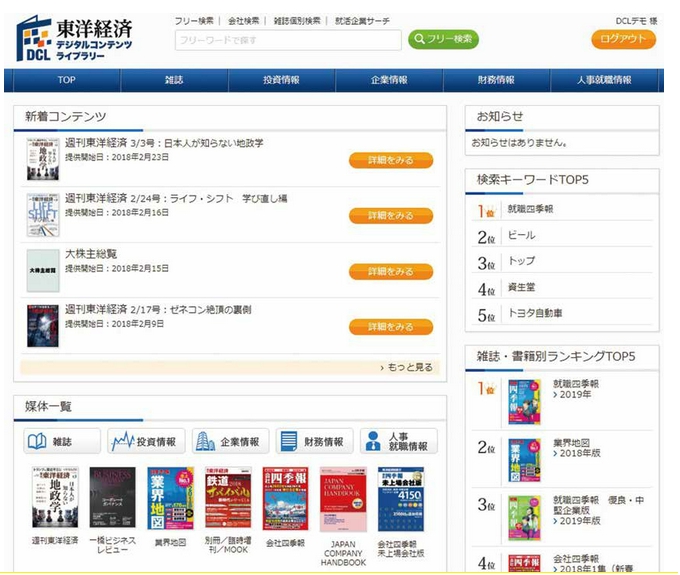Click keyword 資生堂 ranked 4位
The image size is (680, 575).
coord(521,287)
